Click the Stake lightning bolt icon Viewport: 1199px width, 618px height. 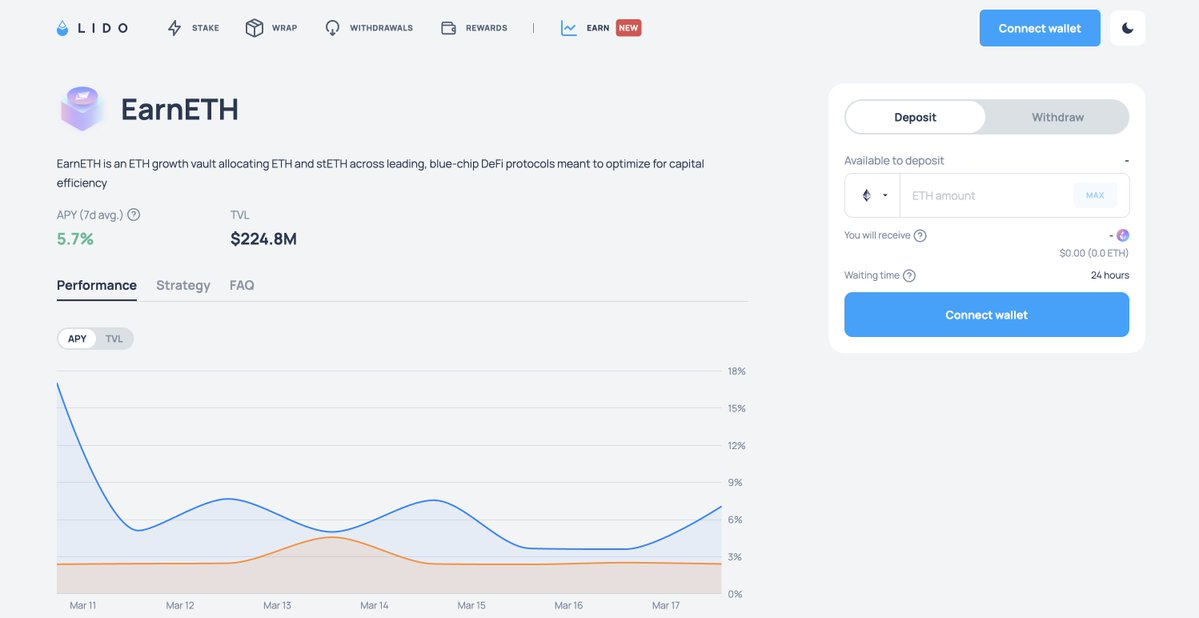pos(174,28)
